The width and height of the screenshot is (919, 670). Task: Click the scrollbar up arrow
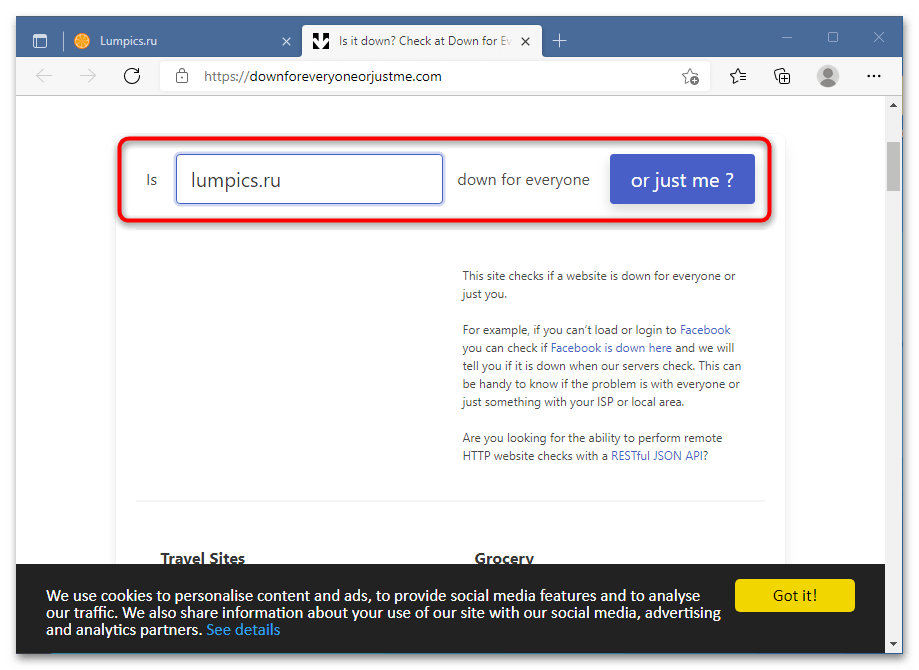[893, 106]
